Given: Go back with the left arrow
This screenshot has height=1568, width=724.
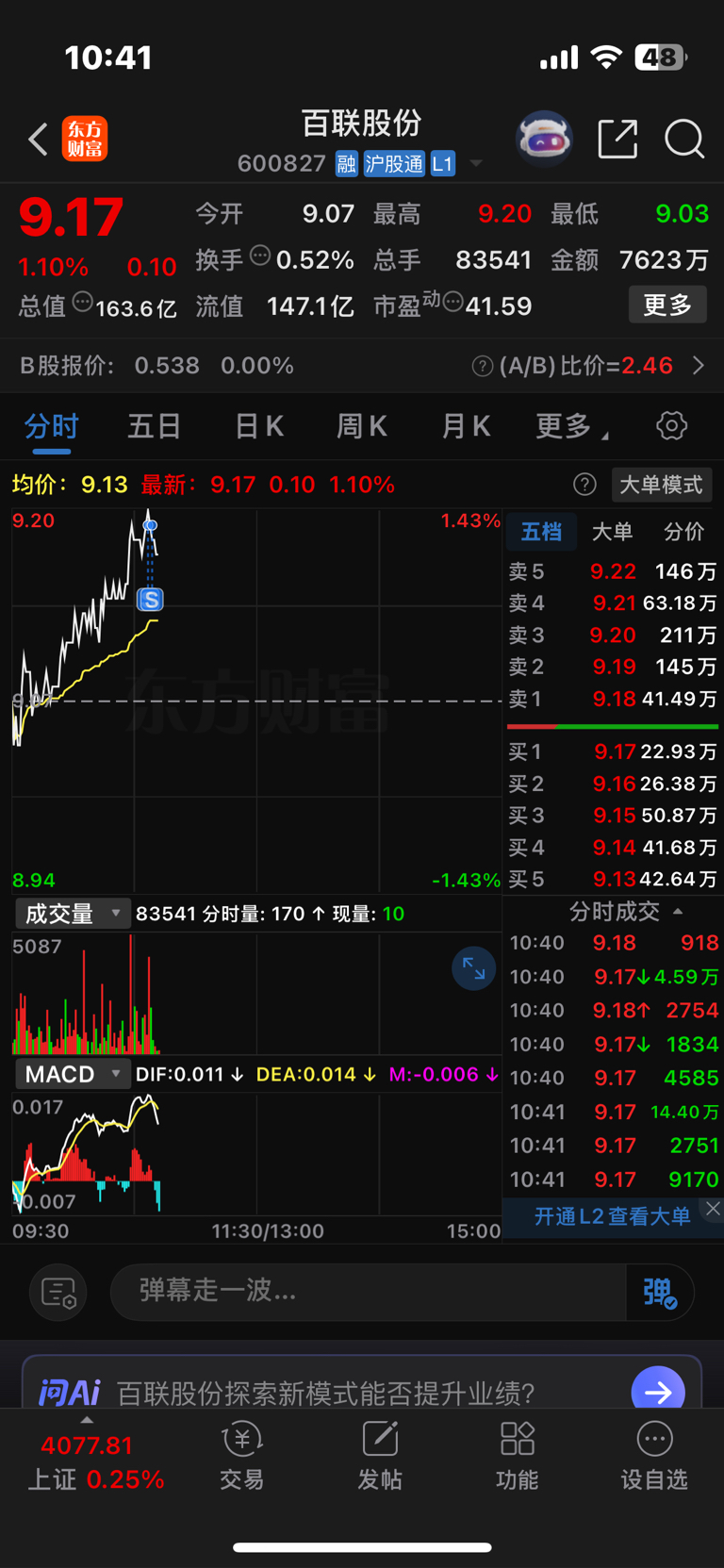Looking at the screenshot, I should coord(38,140).
